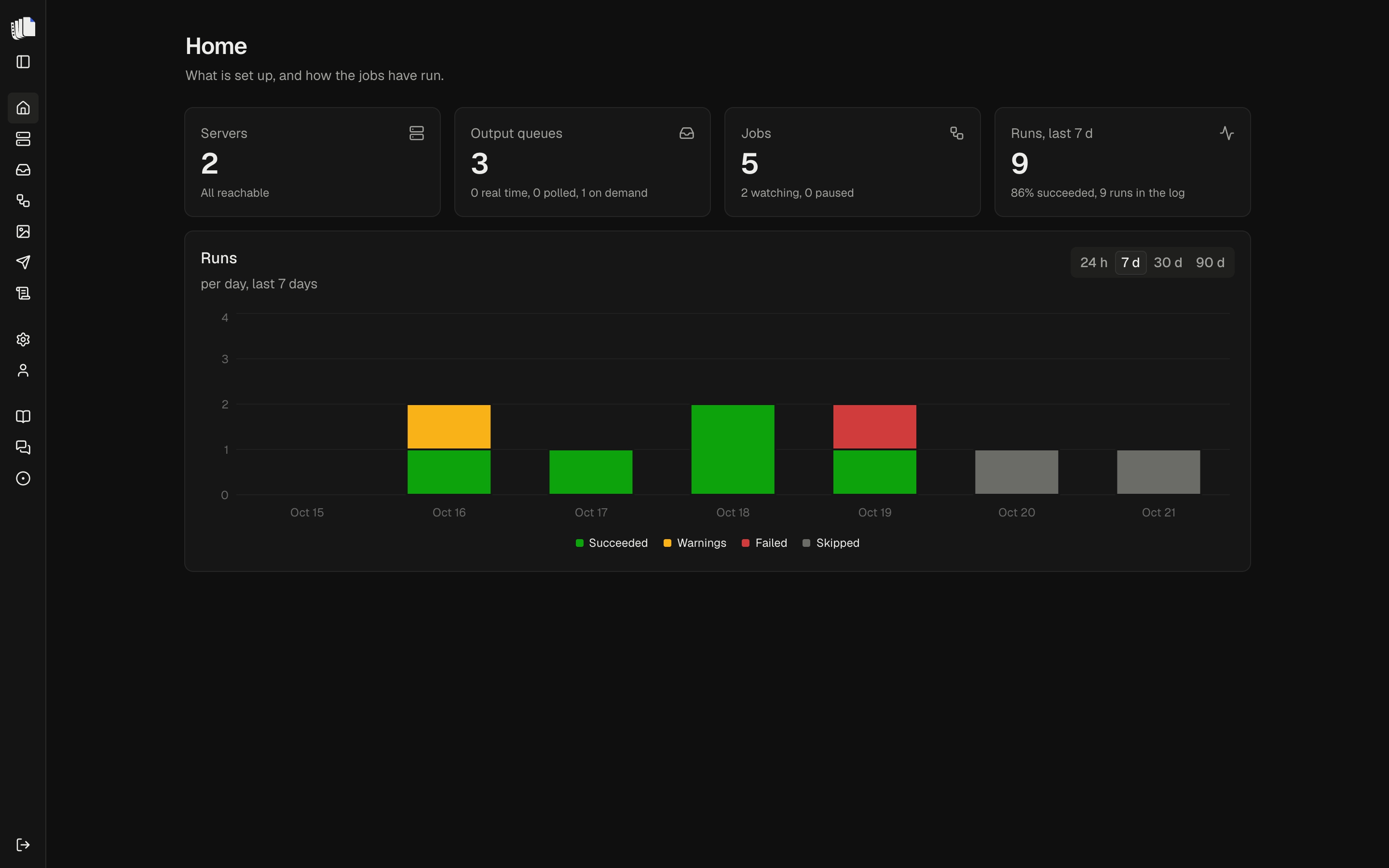Open the settings gear in the sidebar

[x=23, y=340]
